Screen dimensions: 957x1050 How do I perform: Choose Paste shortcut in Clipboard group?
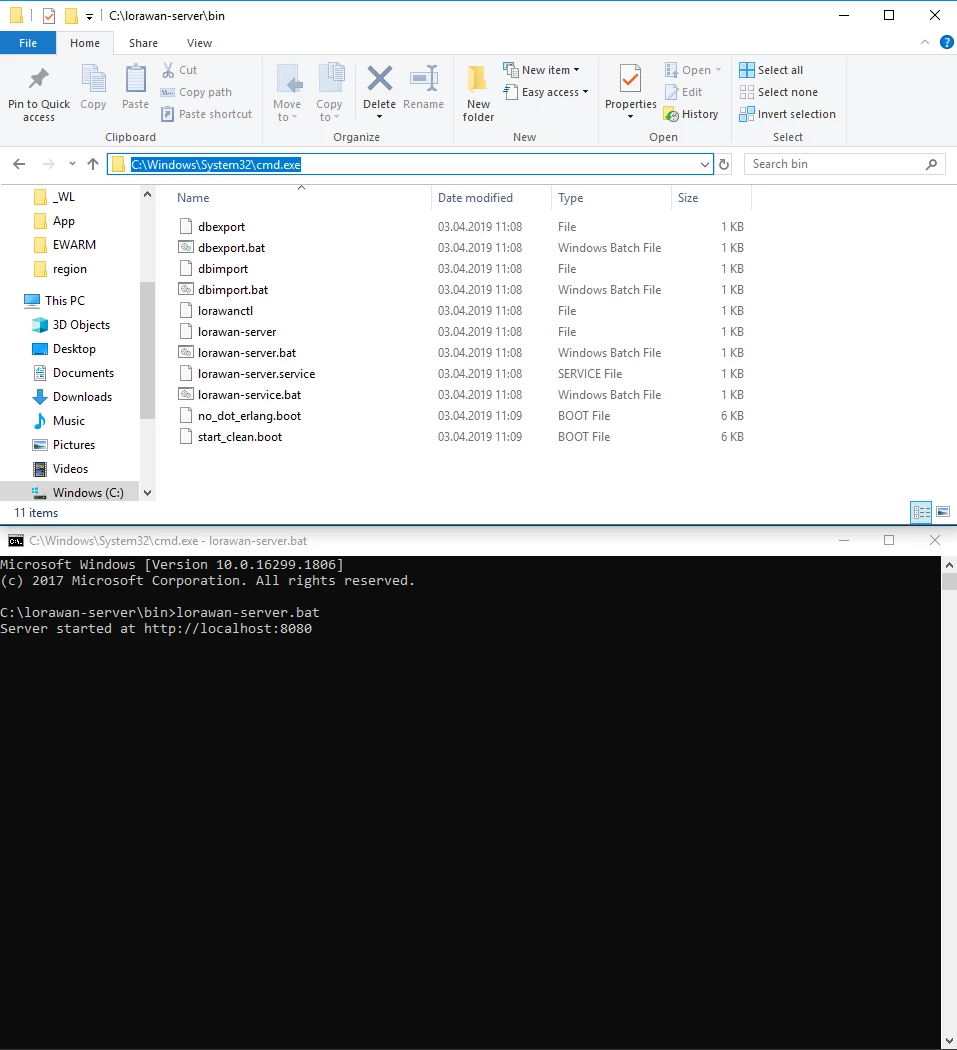pyautogui.click(x=207, y=114)
